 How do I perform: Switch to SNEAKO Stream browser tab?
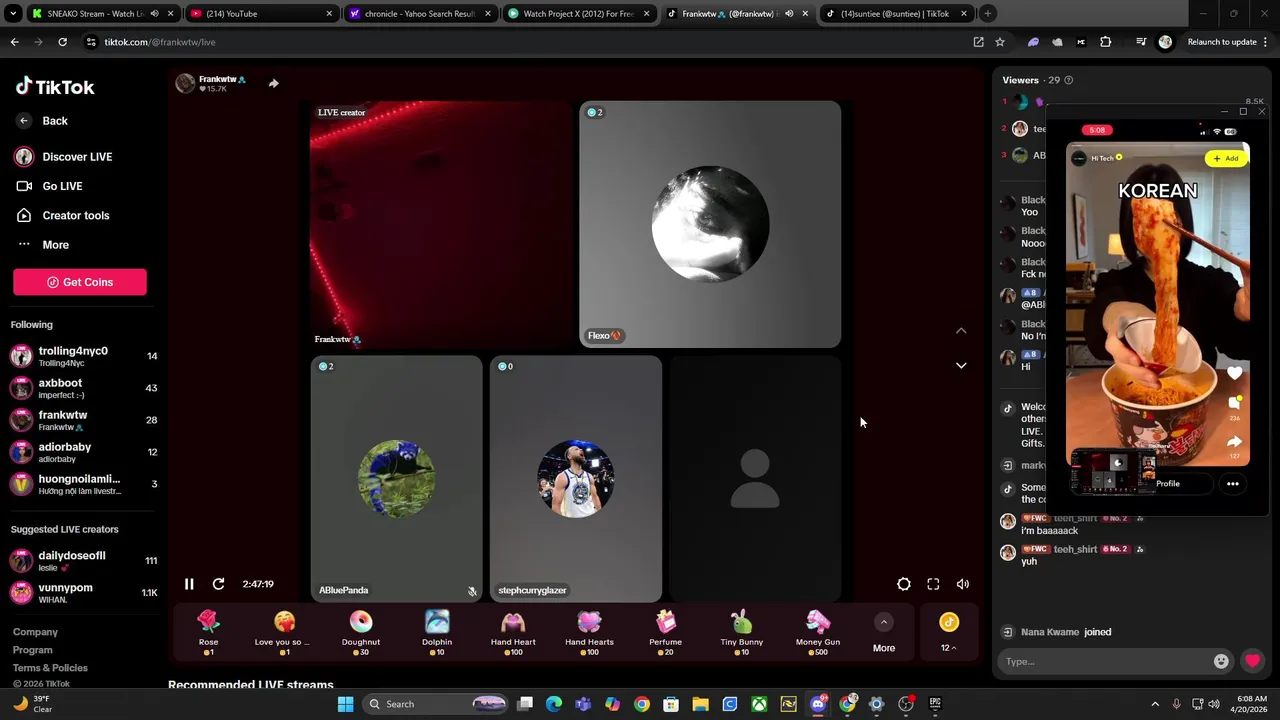(103, 14)
